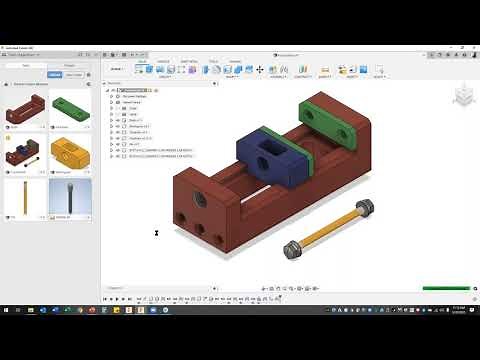Image resolution: width=480 pixels, height=360 pixels.
Task: Click the Orbit navigation icon in bottom bar
Action: coord(264,288)
